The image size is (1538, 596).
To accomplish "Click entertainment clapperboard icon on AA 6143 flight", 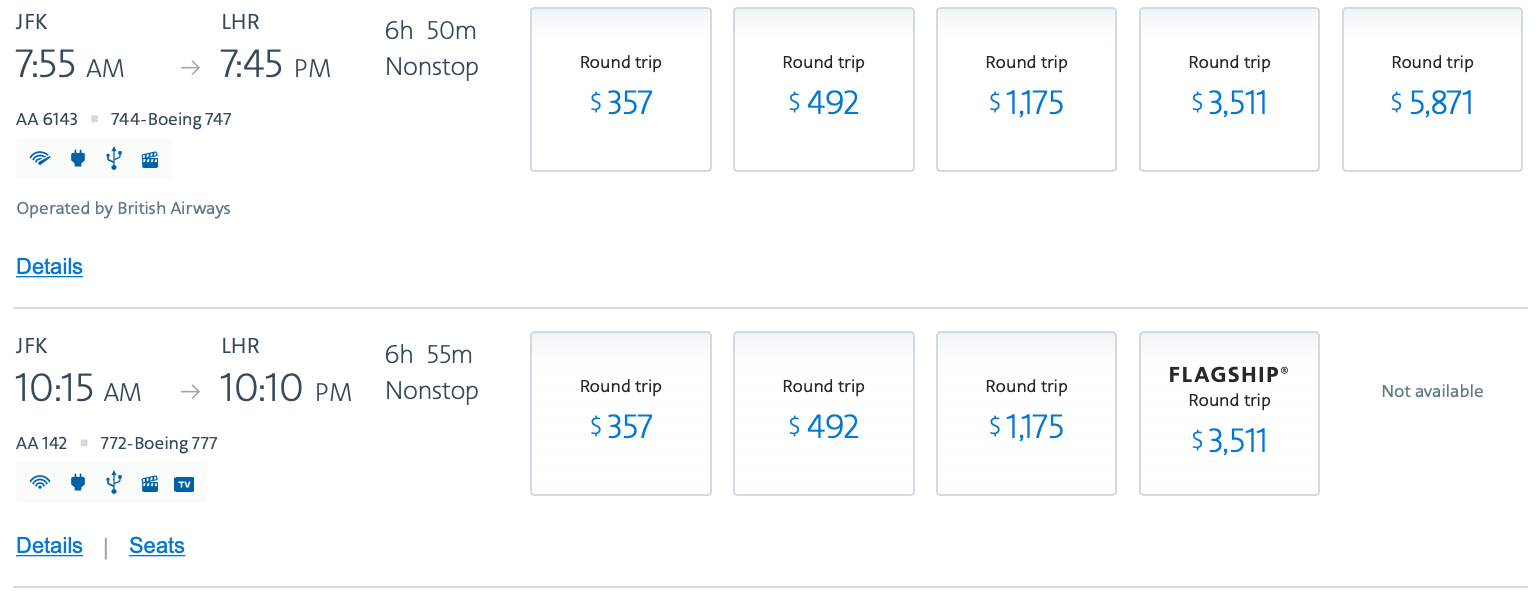I will click(x=150, y=158).
